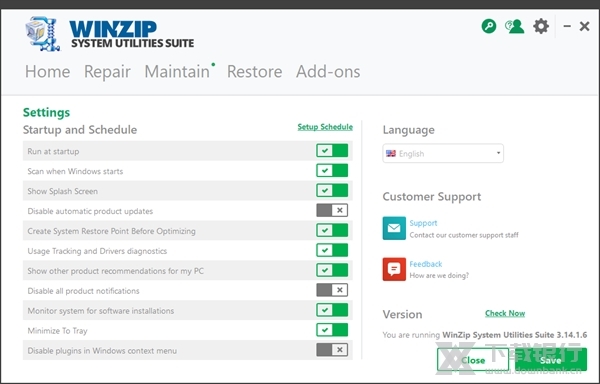Screen dimensions: 600x384
Task: Toggle Monitor system for software installations
Action: coord(332,310)
